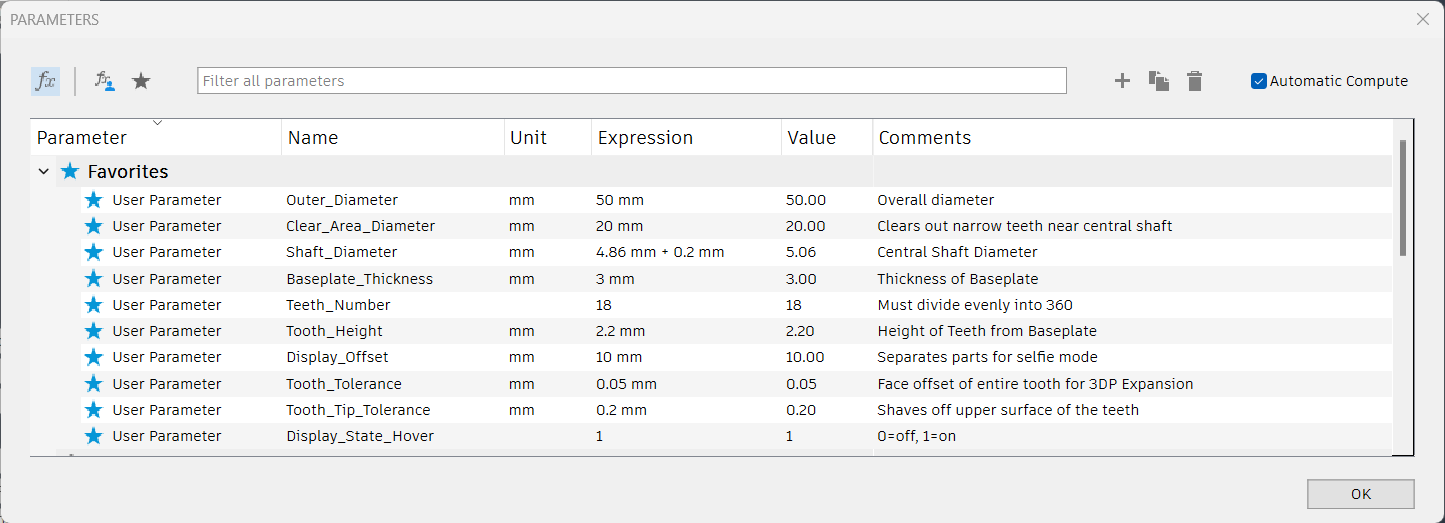Click the sort arrow above Parameter column
The image size is (1445, 523).
click(x=157, y=123)
